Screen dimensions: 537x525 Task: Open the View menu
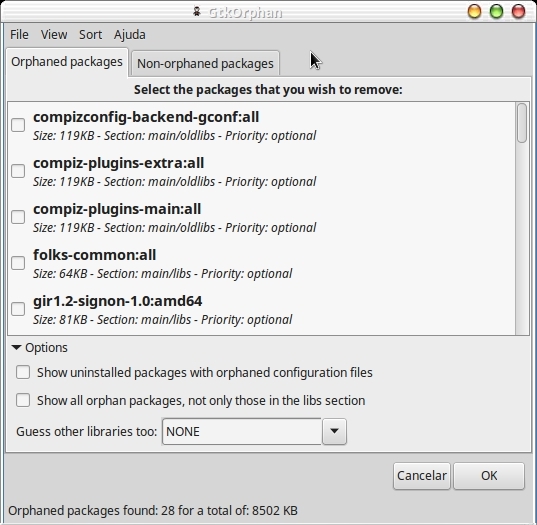(54, 35)
